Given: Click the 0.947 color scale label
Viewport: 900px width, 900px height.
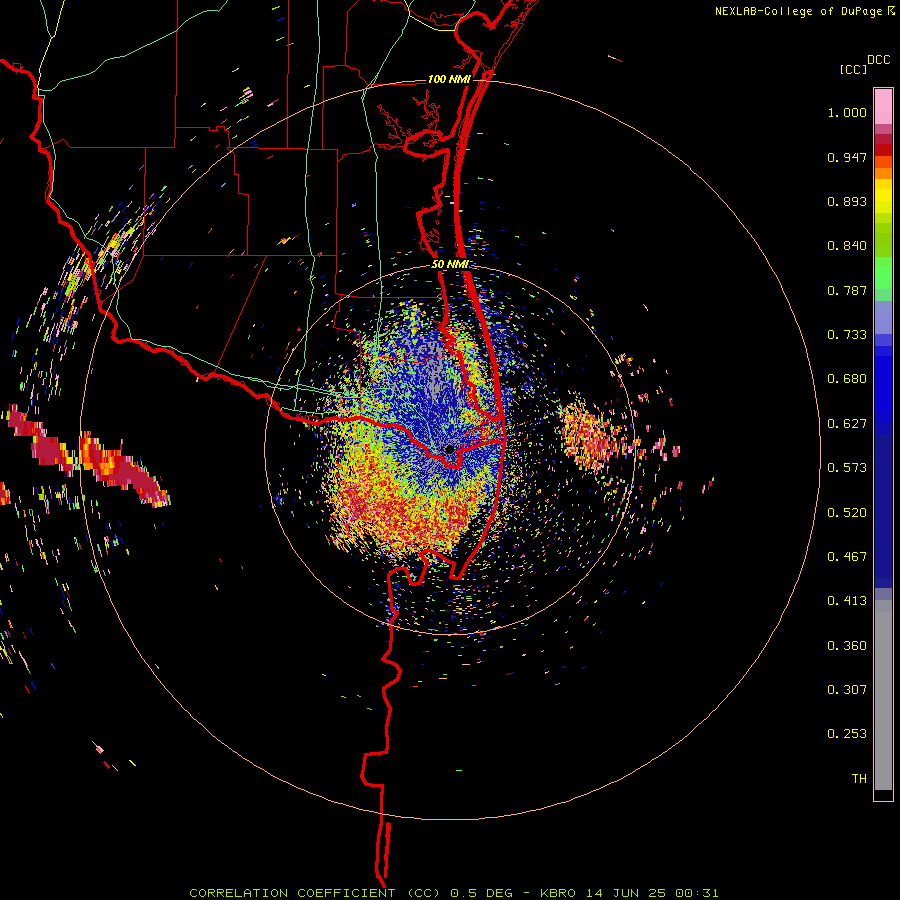Looking at the screenshot, I should pyautogui.click(x=847, y=157).
